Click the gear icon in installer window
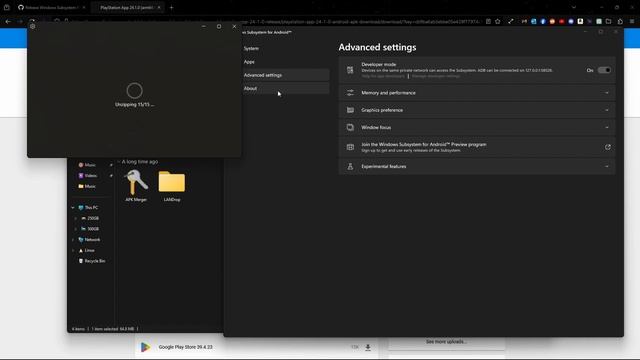The width and height of the screenshot is (640, 360). (33, 27)
